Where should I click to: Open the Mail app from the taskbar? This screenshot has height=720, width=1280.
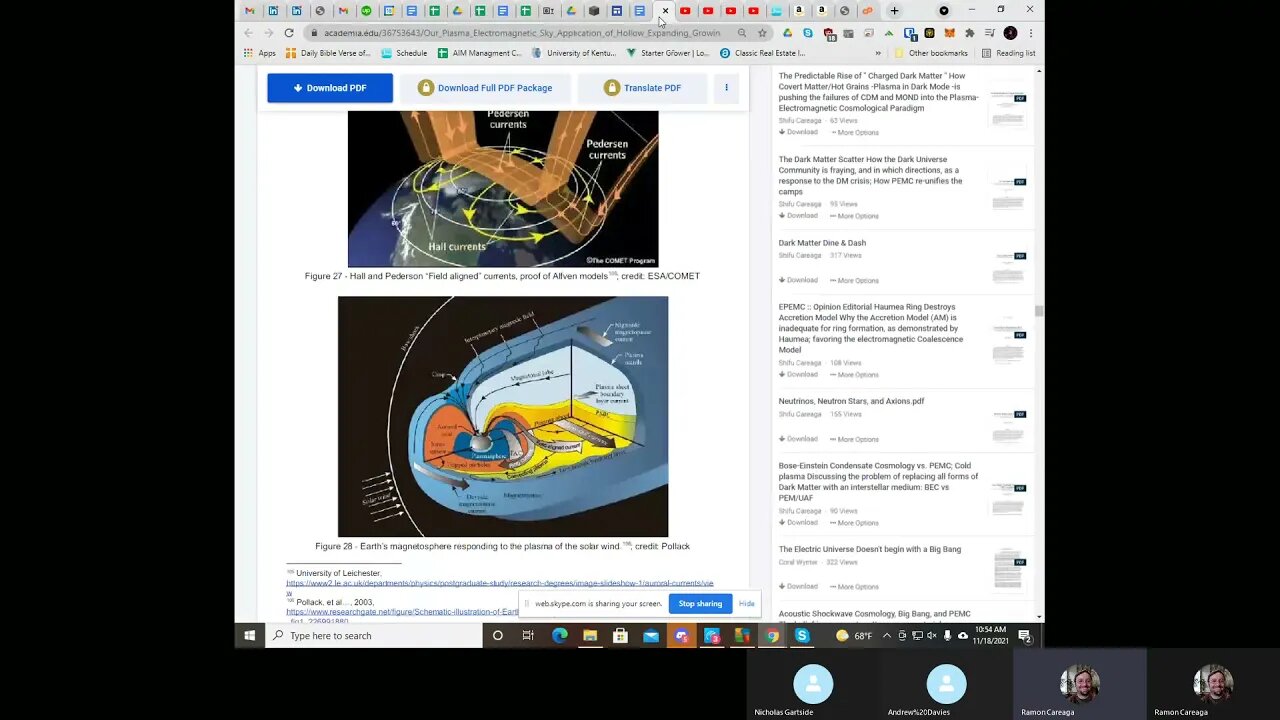coord(651,635)
